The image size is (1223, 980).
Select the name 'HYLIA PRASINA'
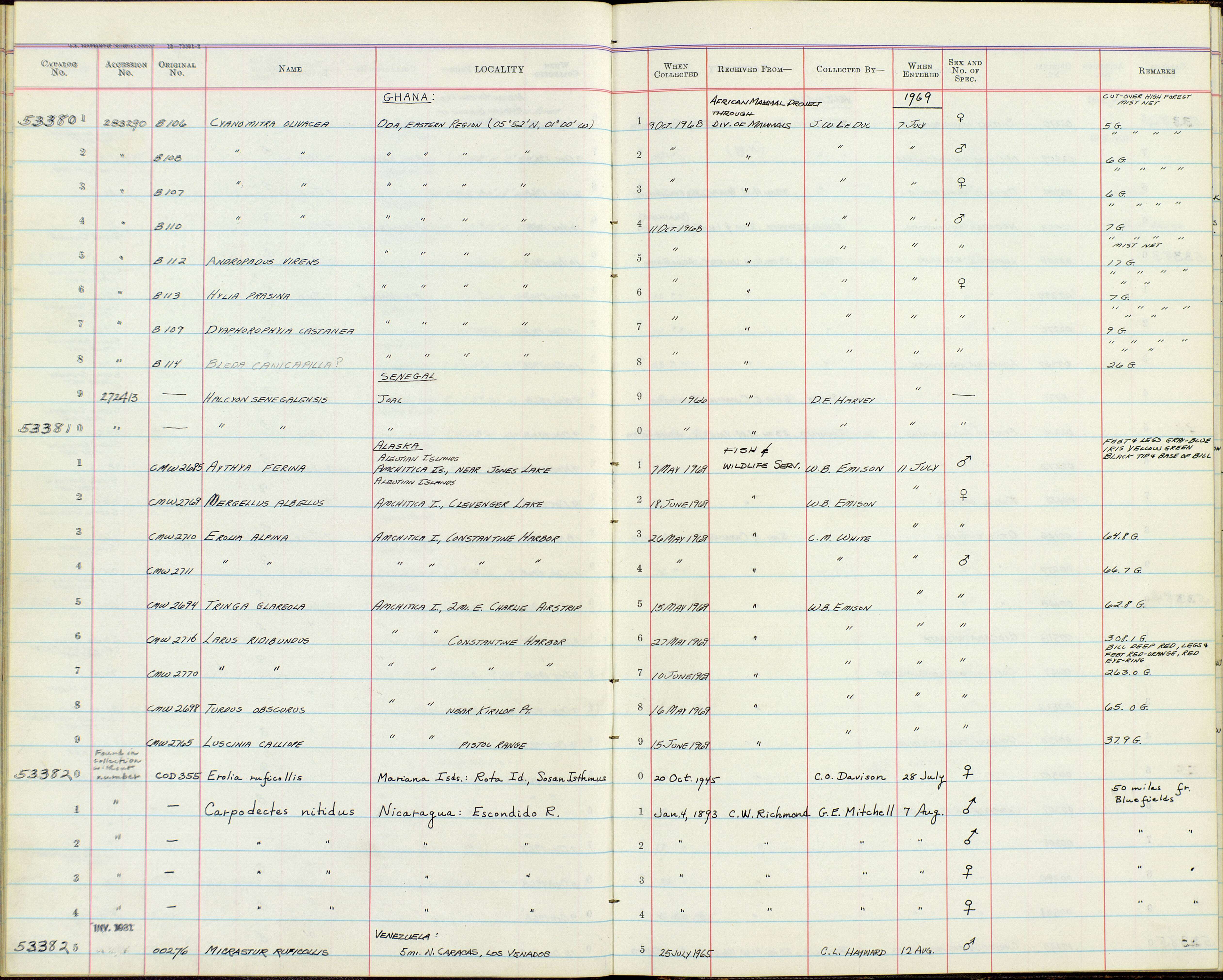click(x=249, y=296)
